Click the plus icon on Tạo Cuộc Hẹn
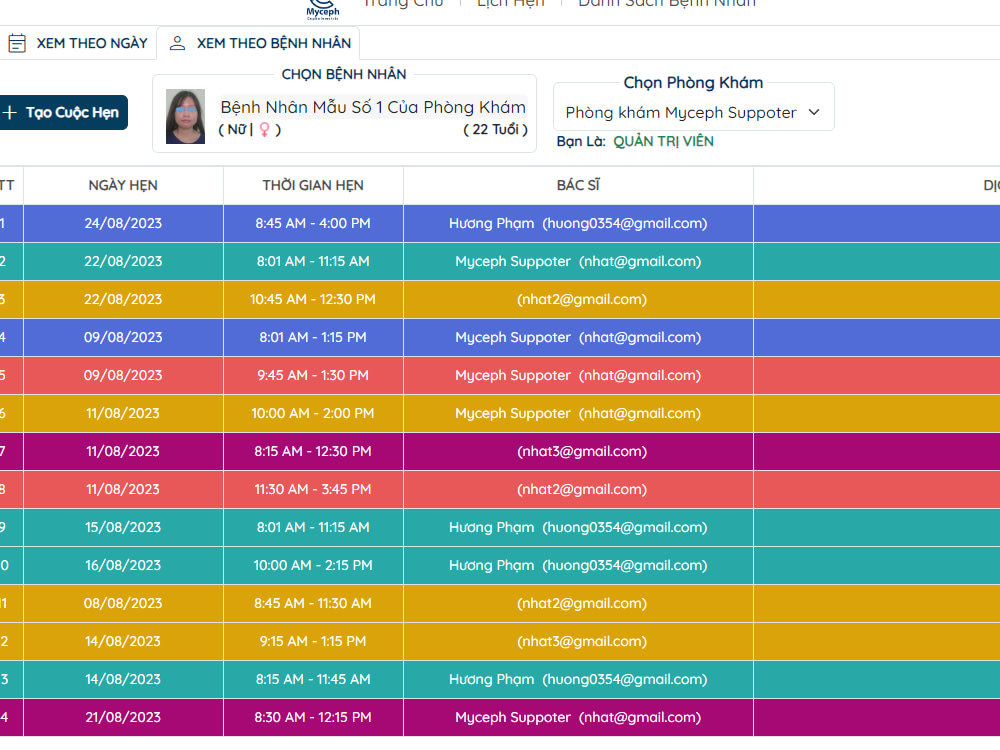The image size is (1000, 750). tap(10, 112)
